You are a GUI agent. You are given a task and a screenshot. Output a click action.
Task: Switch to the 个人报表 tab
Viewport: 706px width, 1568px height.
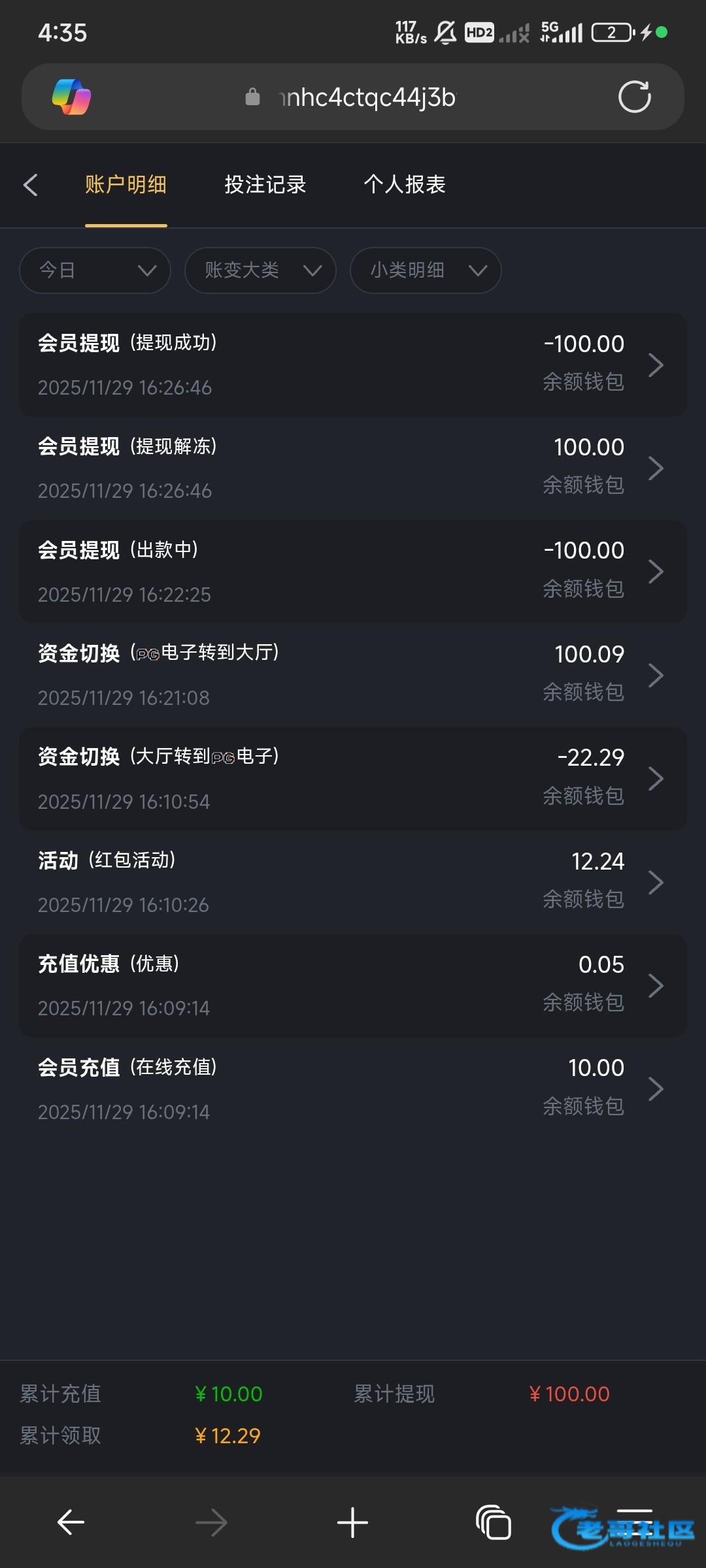[x=405, y=185]
